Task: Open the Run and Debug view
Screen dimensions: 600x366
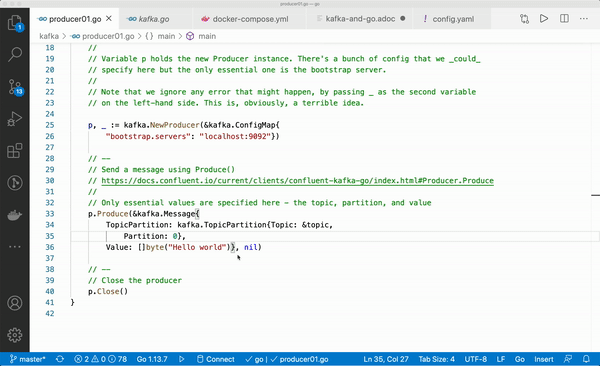Action: [15, 119]
